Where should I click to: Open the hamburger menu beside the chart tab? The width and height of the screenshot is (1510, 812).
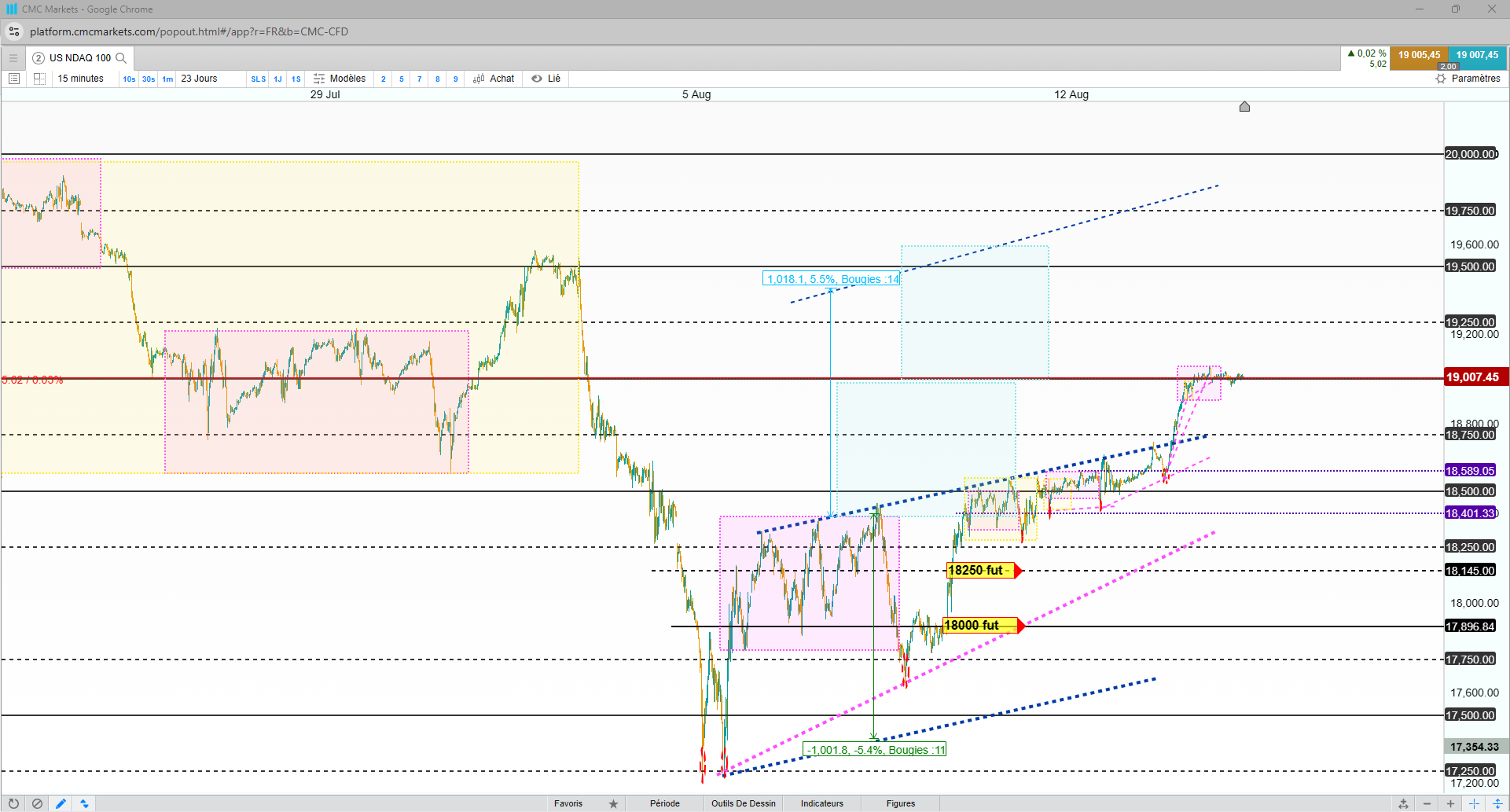(13, 58)
